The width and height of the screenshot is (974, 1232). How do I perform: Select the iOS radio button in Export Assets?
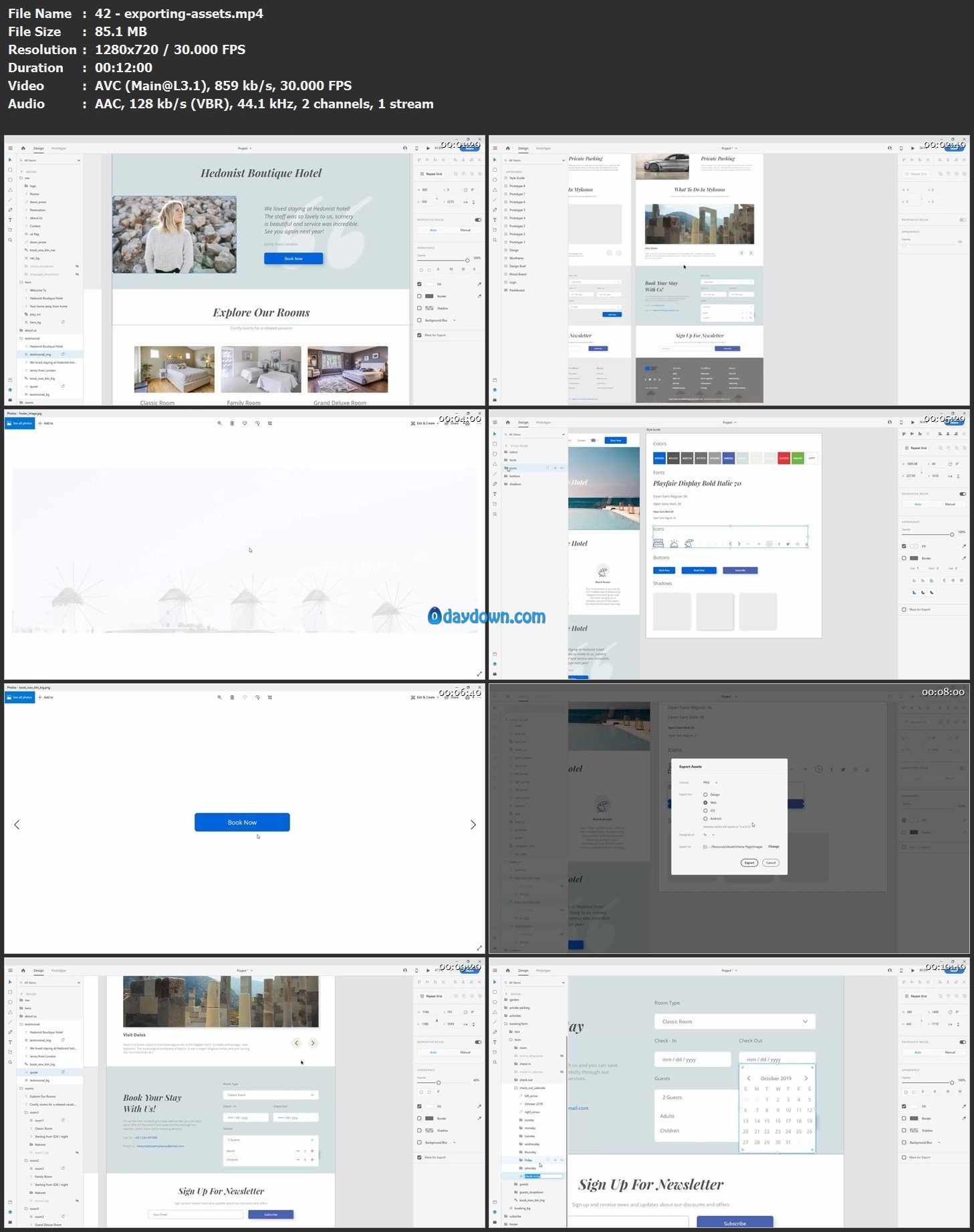pos(705,811)
